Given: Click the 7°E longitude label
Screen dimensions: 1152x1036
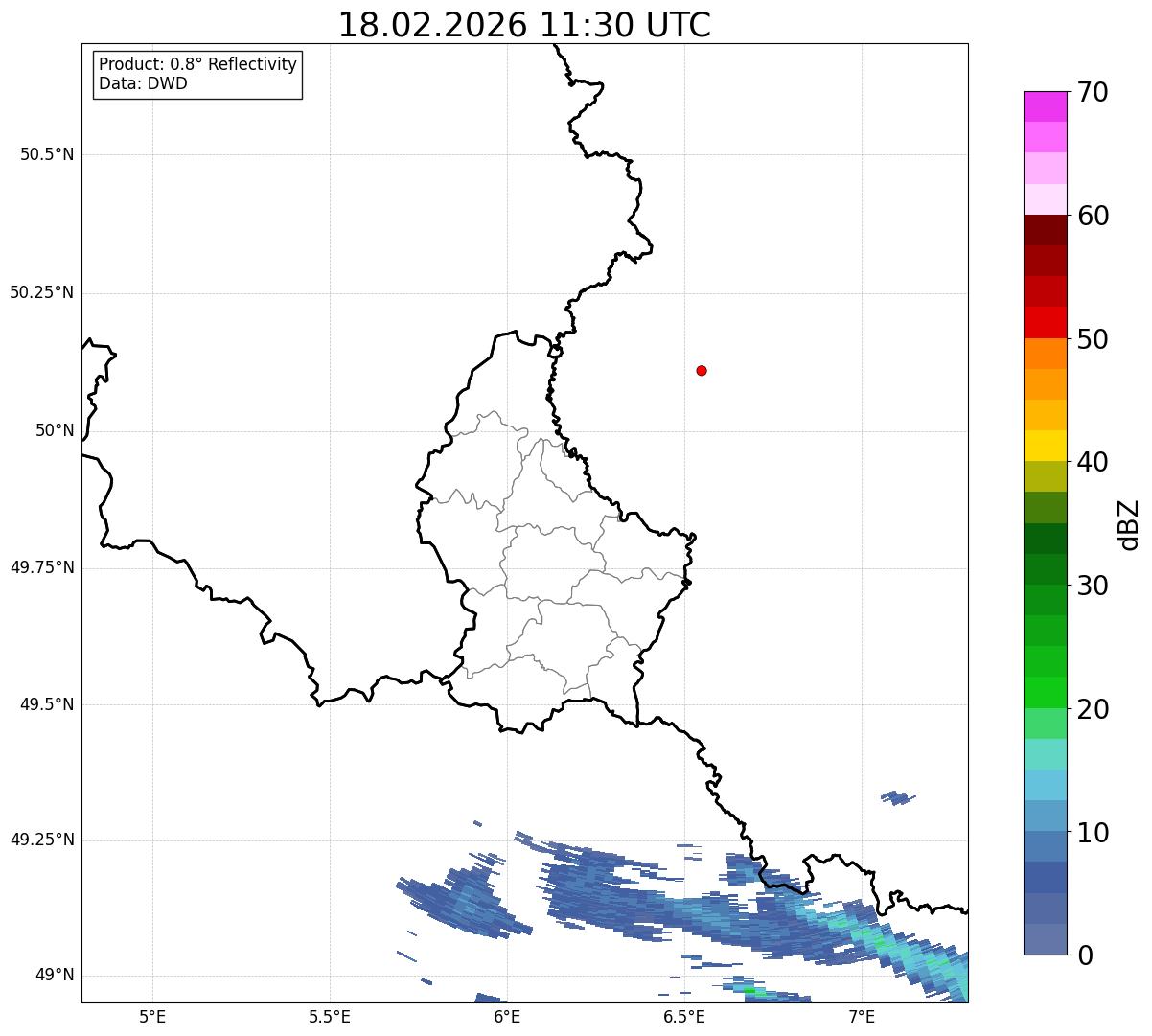Looking at the screenshot, I should point(862,1016).
